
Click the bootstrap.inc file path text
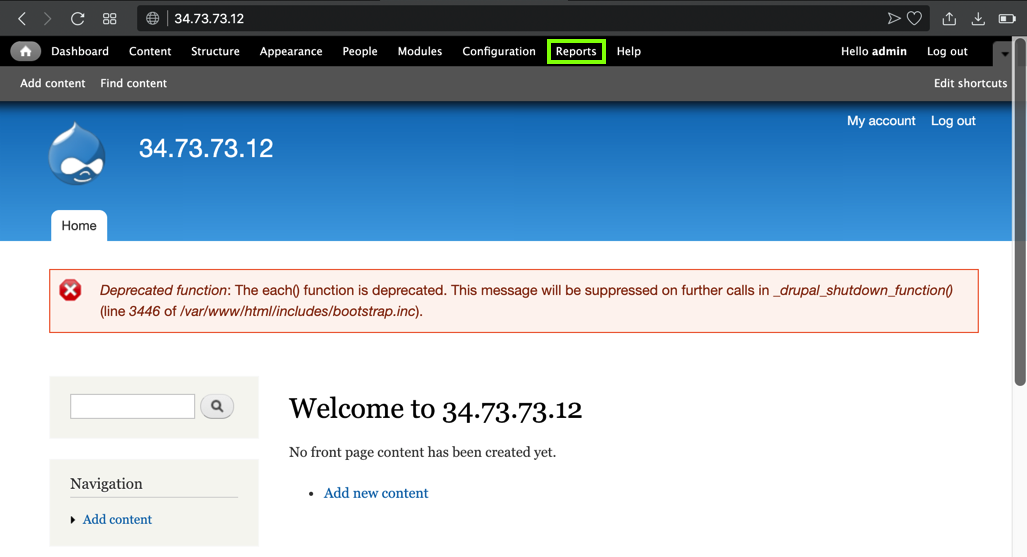(x=298, y=311)
